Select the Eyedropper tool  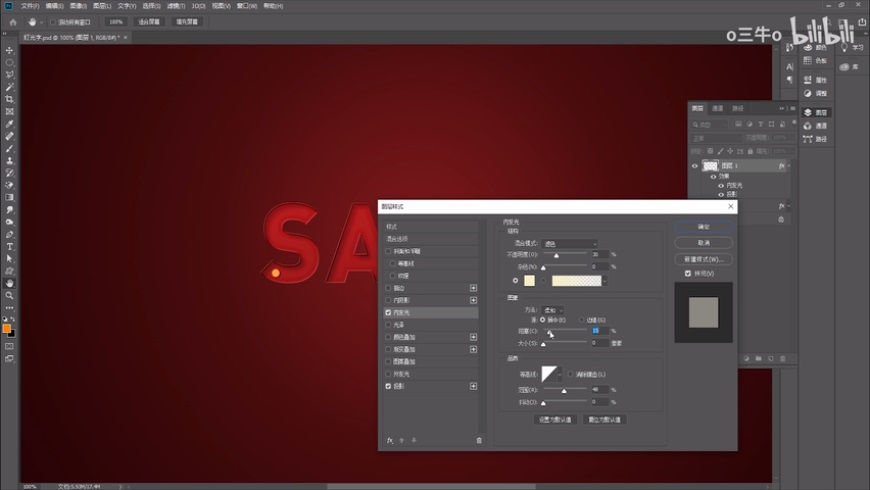[x=10, y=124]
